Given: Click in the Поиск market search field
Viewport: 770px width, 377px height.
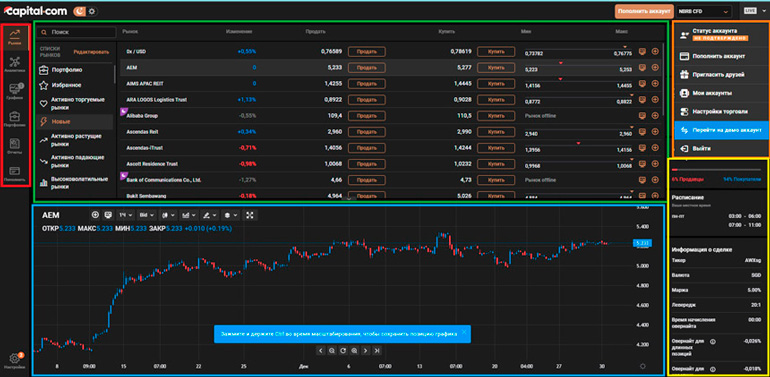Looking at the screenshot, I should click(77, 32).
